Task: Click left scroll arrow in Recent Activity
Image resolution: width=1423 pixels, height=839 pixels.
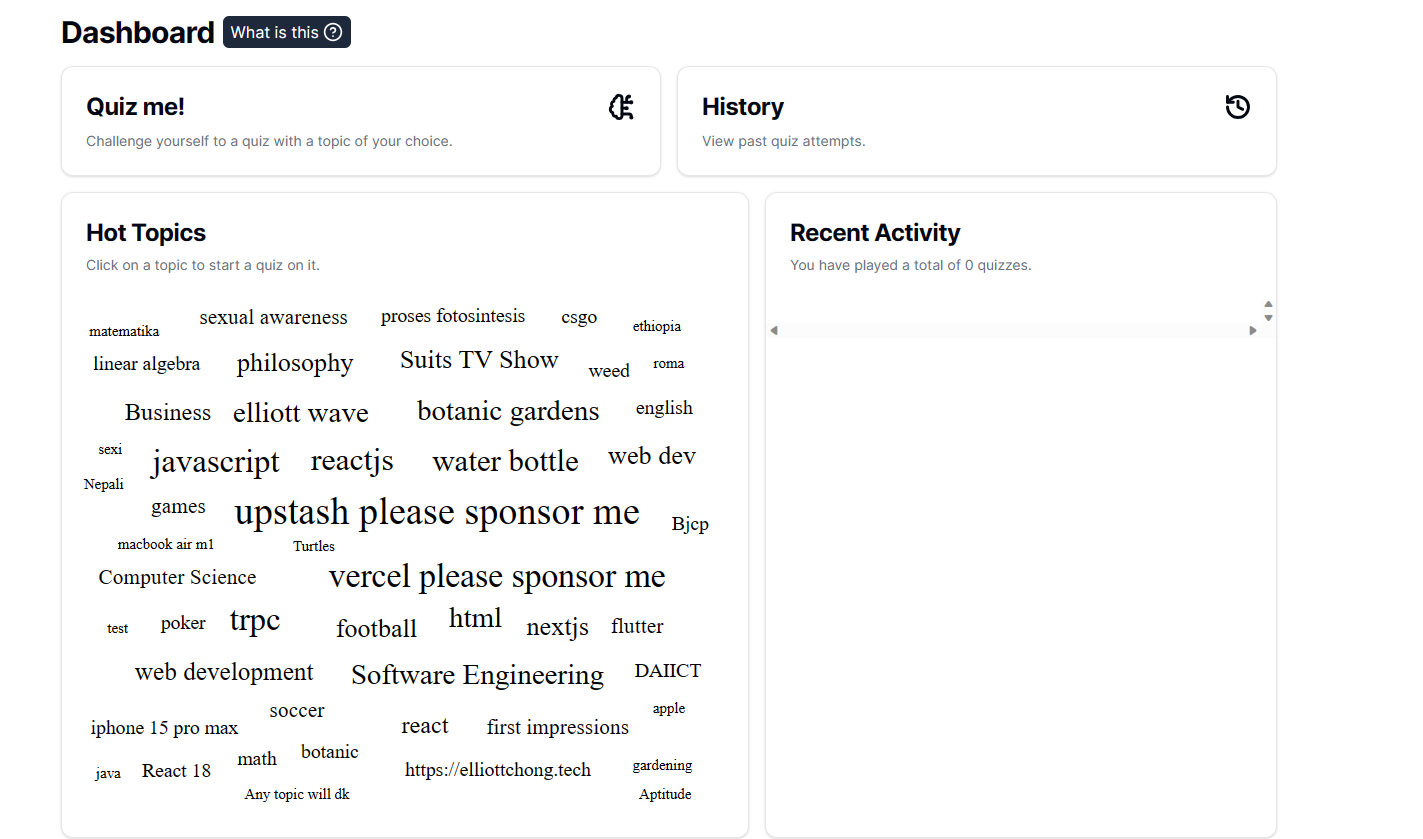Action: [x=773, y=331]
